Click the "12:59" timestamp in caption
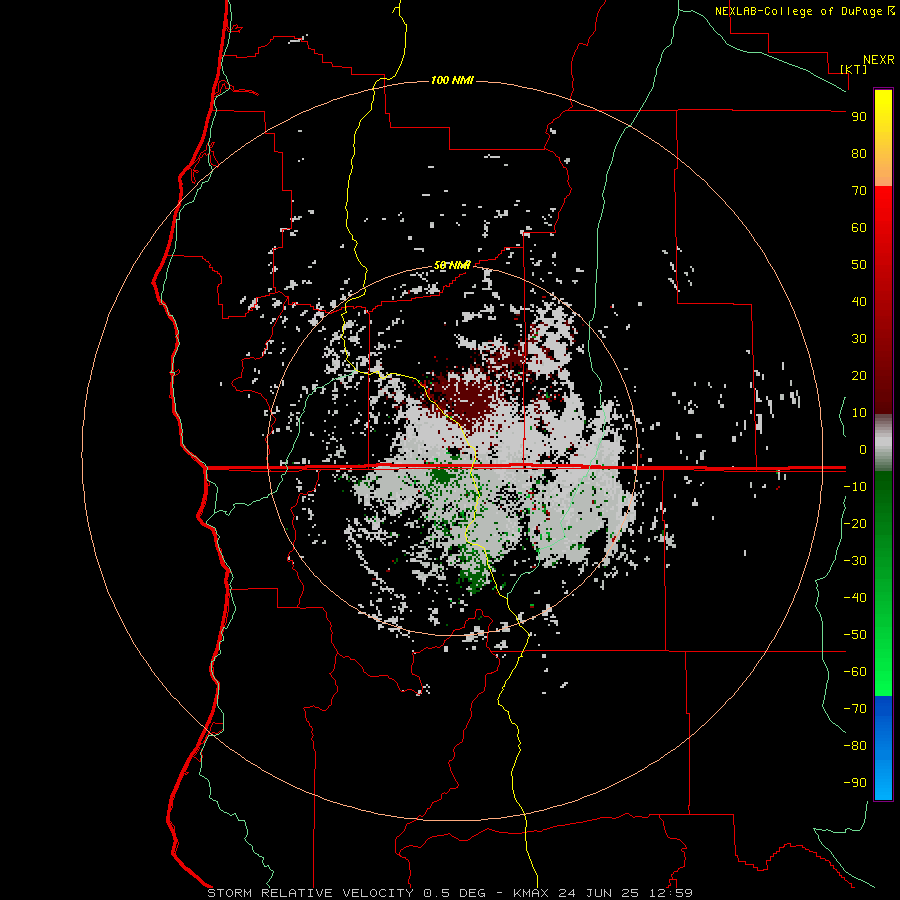This screenshot has width=900, height=900. 671,893
